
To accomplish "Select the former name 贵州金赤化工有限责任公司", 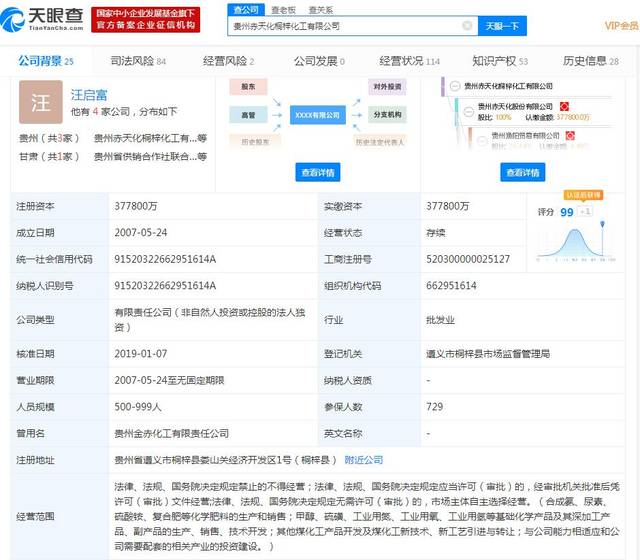I will 171,433.
